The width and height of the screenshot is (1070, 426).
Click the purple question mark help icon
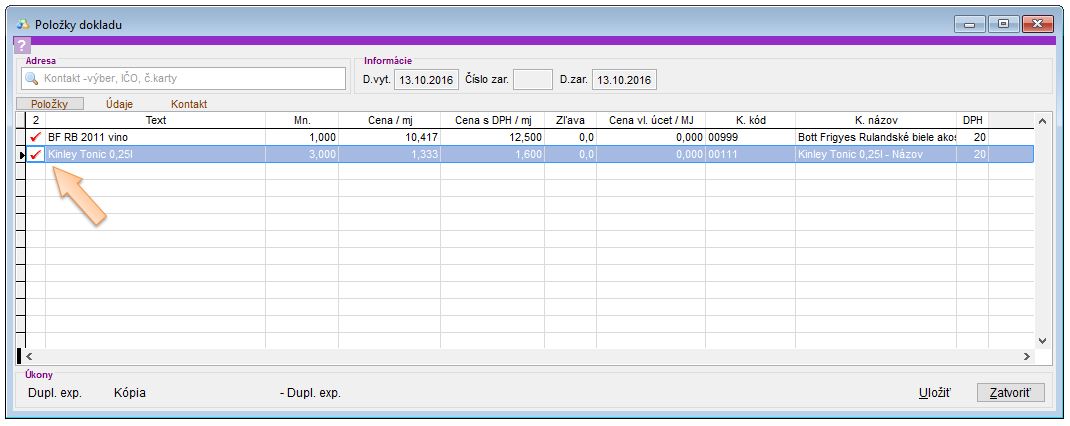22,45
